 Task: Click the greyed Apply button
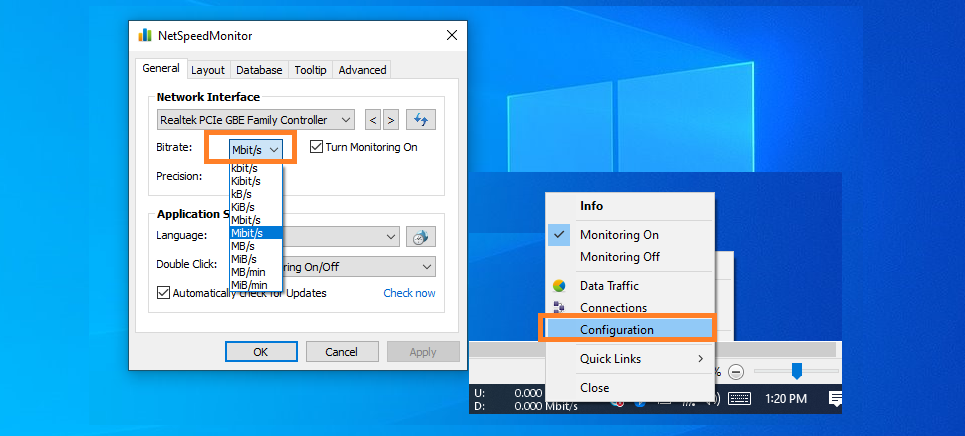pos(423,352)
